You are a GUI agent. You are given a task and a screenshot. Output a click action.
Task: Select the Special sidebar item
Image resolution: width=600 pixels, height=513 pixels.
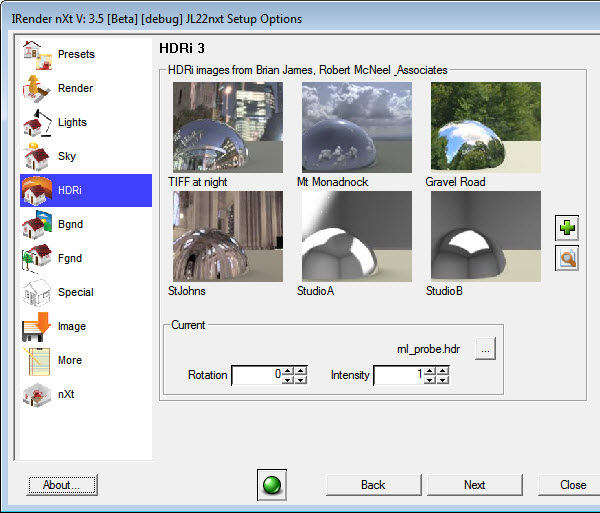[75, 292]
